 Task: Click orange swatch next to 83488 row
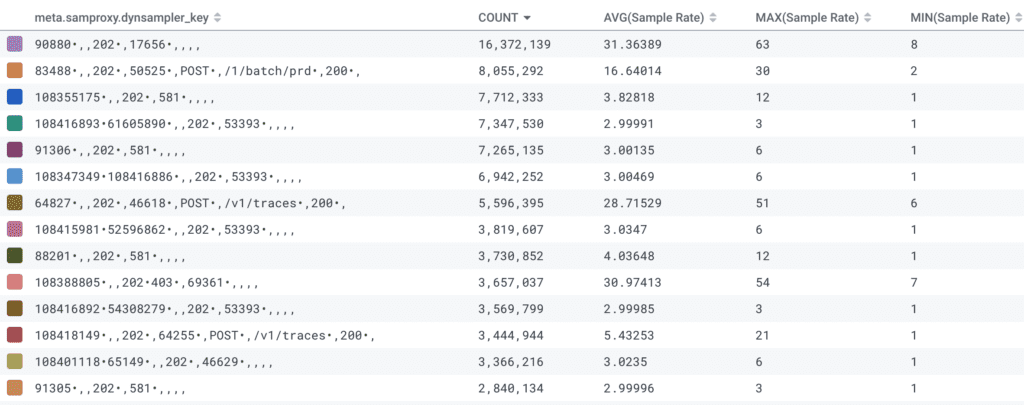pyautogui.click(x=15, y=71)
